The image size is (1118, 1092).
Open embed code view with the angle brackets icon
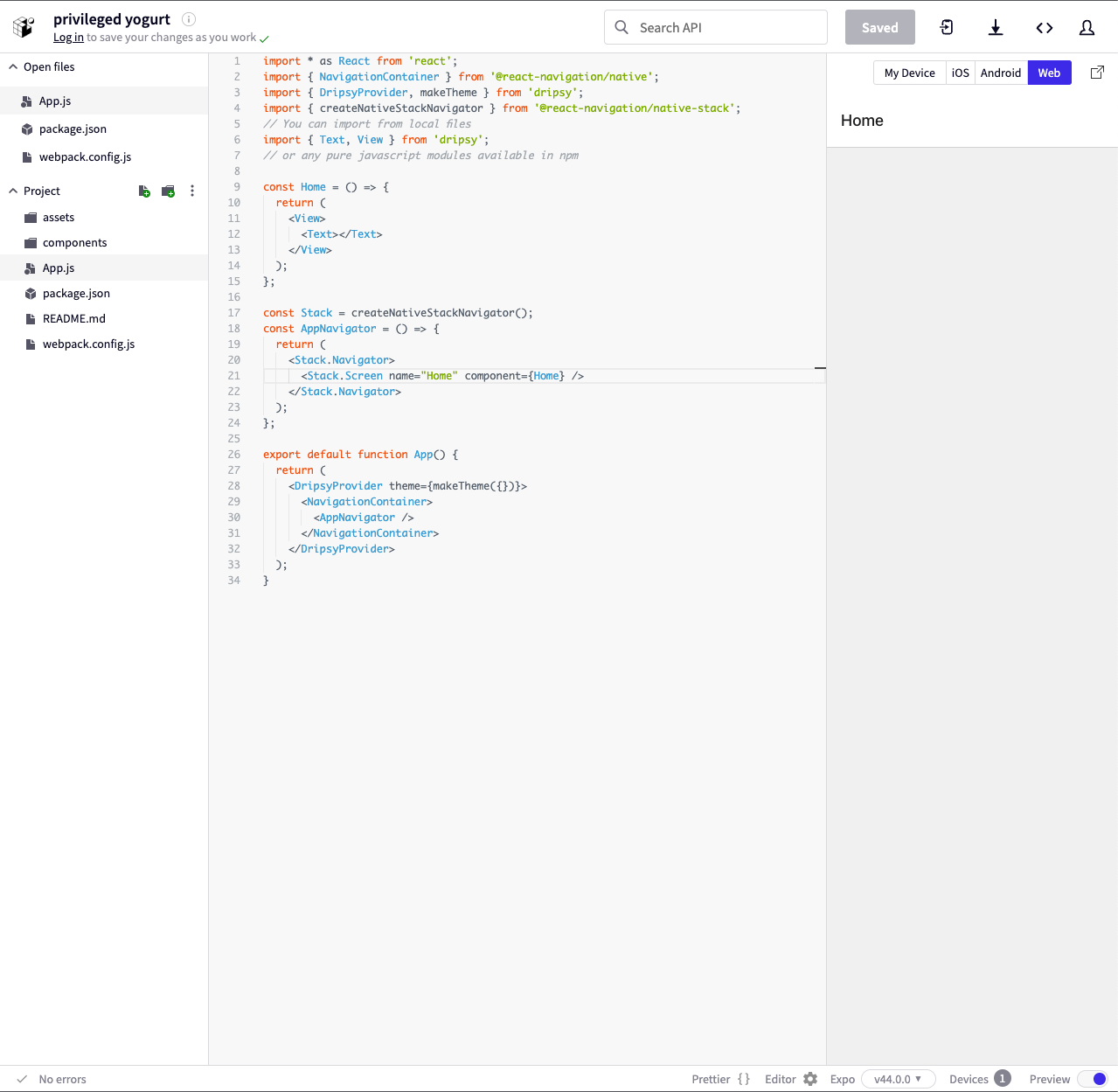(x=1045, y=27)
